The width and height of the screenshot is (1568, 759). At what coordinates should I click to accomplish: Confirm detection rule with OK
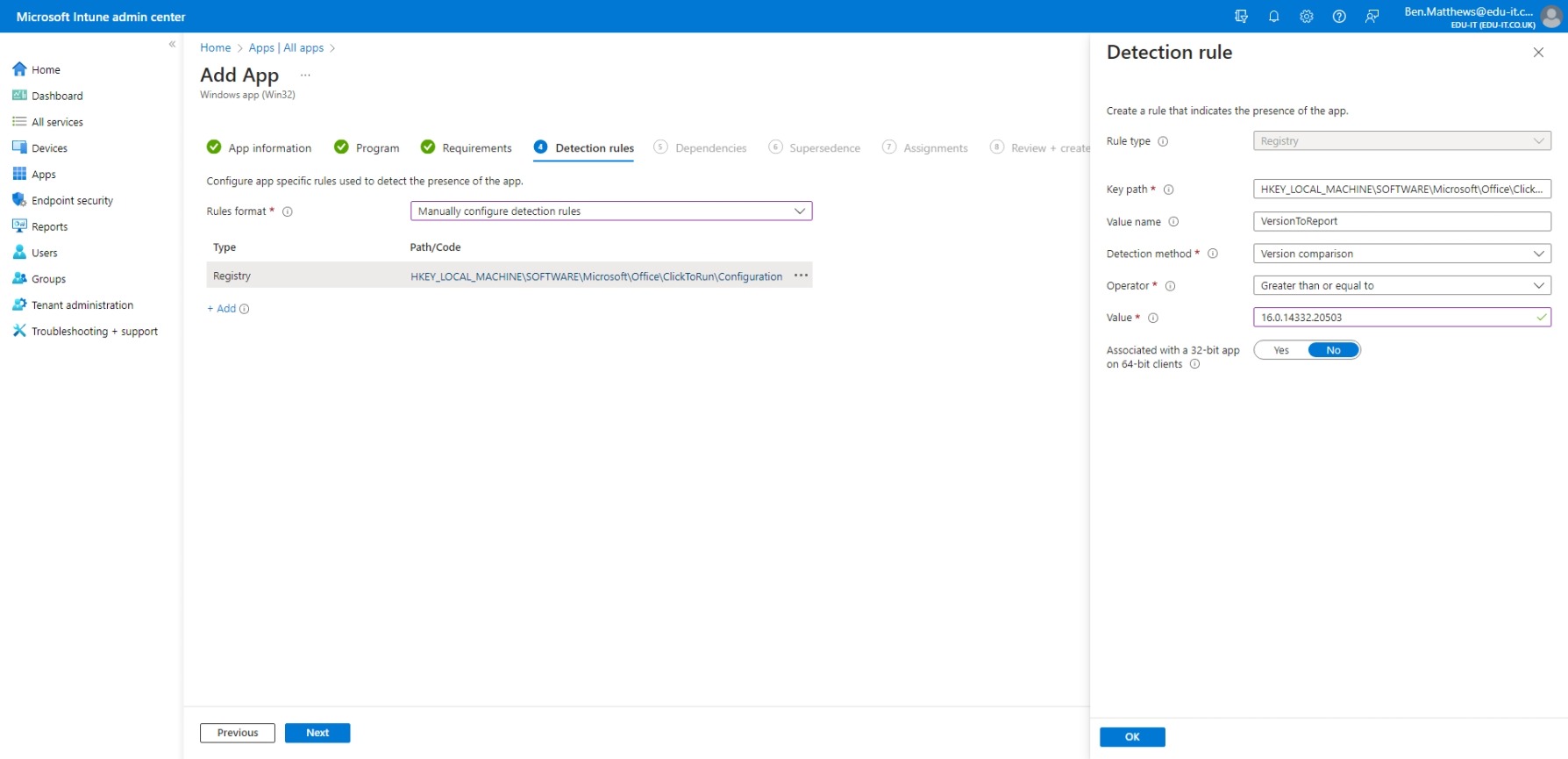pyautogui.click(x=1132, y=737)
